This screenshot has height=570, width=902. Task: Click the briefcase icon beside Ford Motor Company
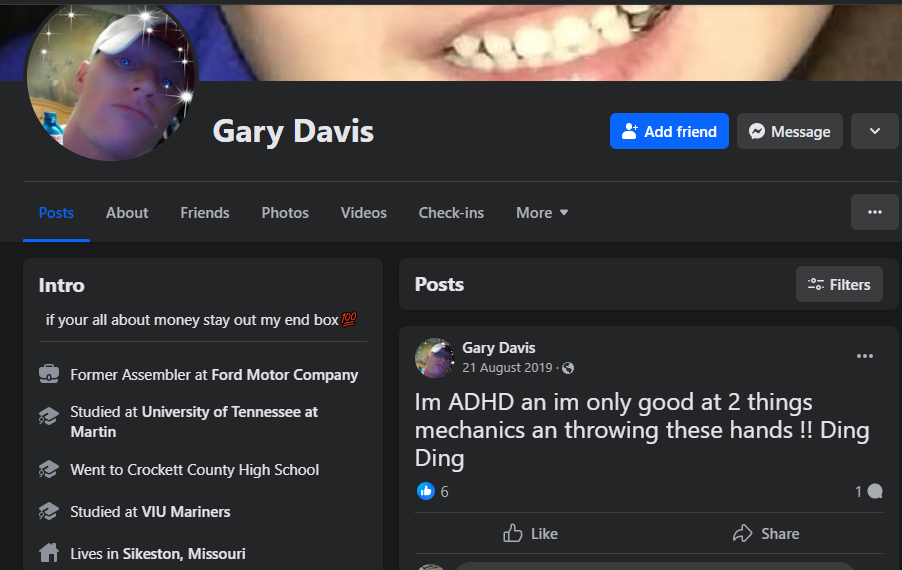[x=48, y=375]
